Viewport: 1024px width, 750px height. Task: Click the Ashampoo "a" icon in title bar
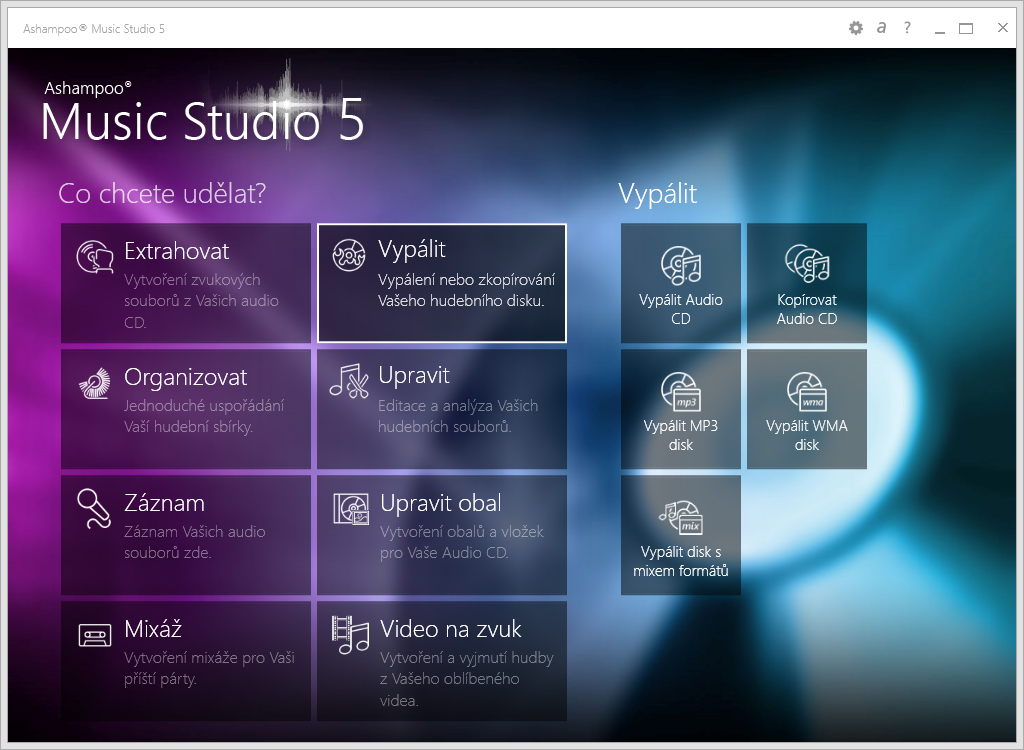882,27
